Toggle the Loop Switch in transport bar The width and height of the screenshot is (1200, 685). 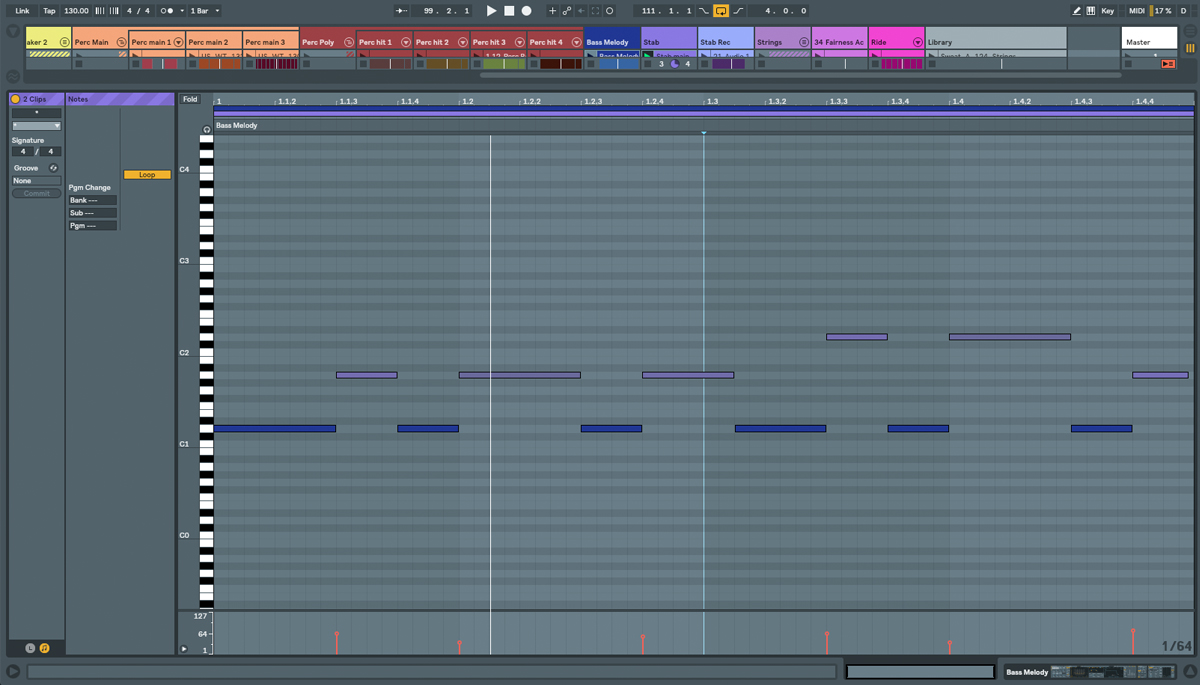click(x=721, y=11)
